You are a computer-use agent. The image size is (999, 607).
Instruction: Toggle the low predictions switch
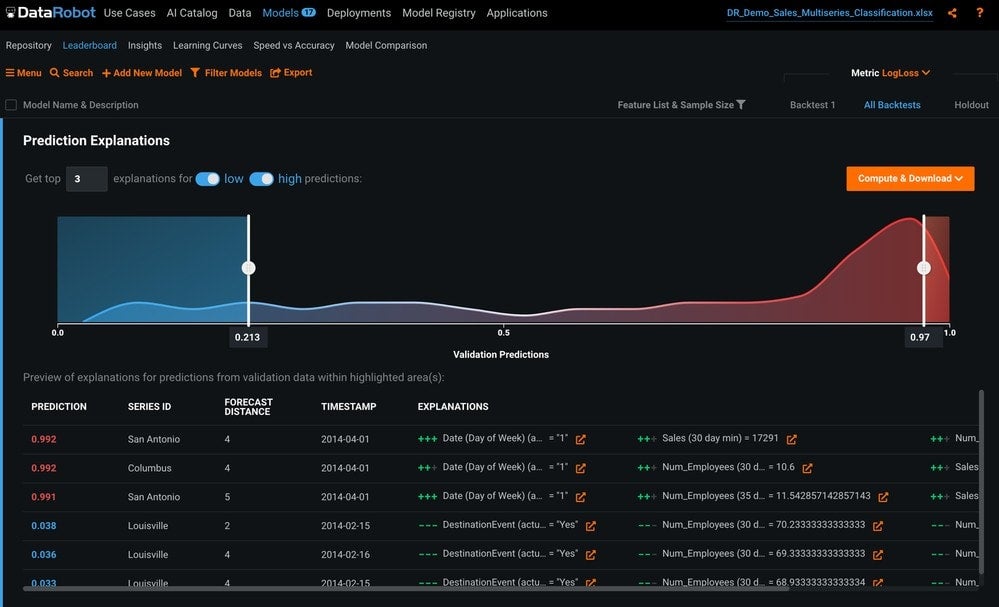[208, 179]
